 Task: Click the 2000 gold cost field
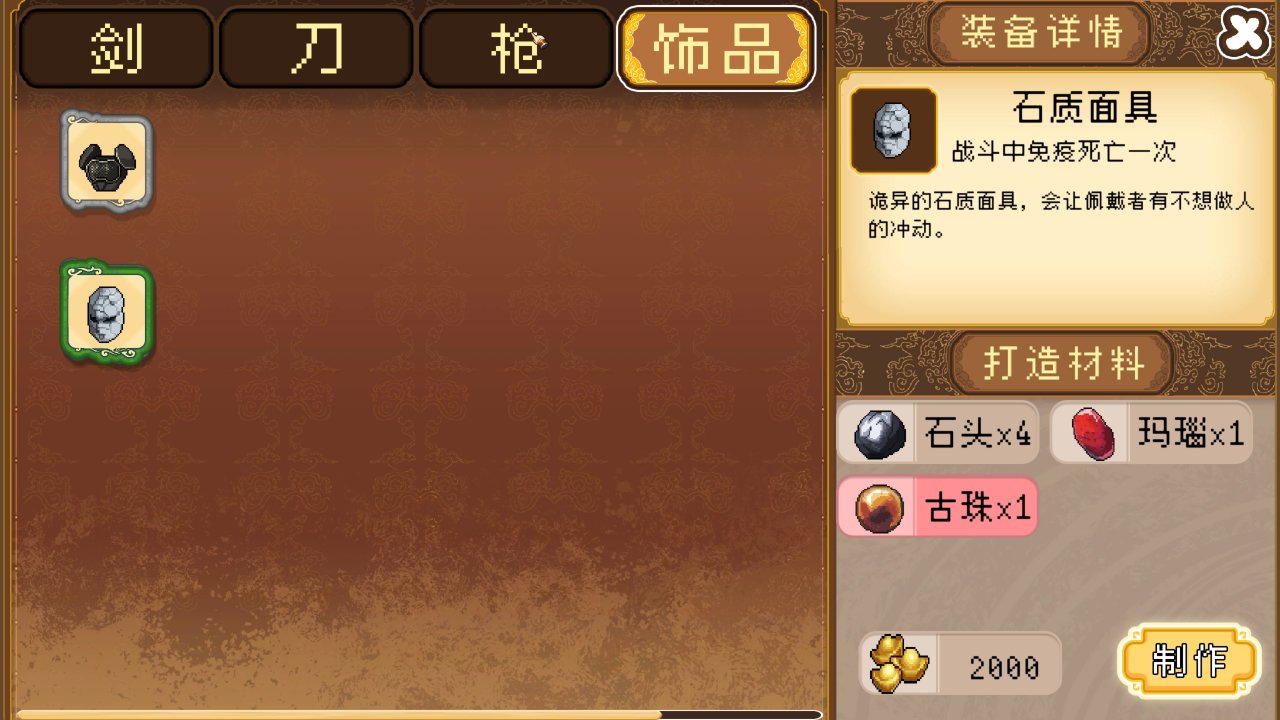tap(961, 664)
